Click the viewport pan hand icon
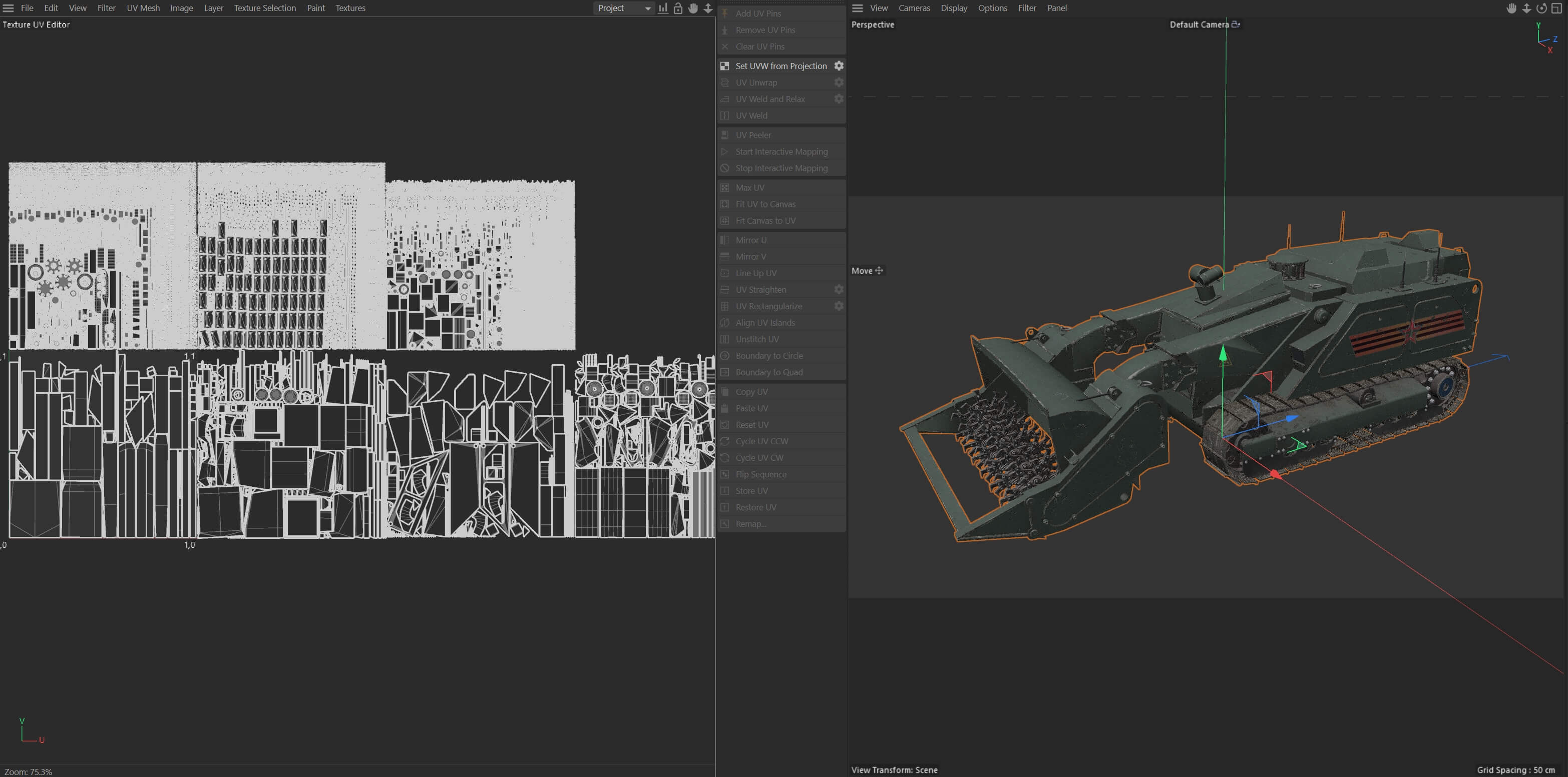Viewport: 1568px width, 777px height. coord(1511,8)
